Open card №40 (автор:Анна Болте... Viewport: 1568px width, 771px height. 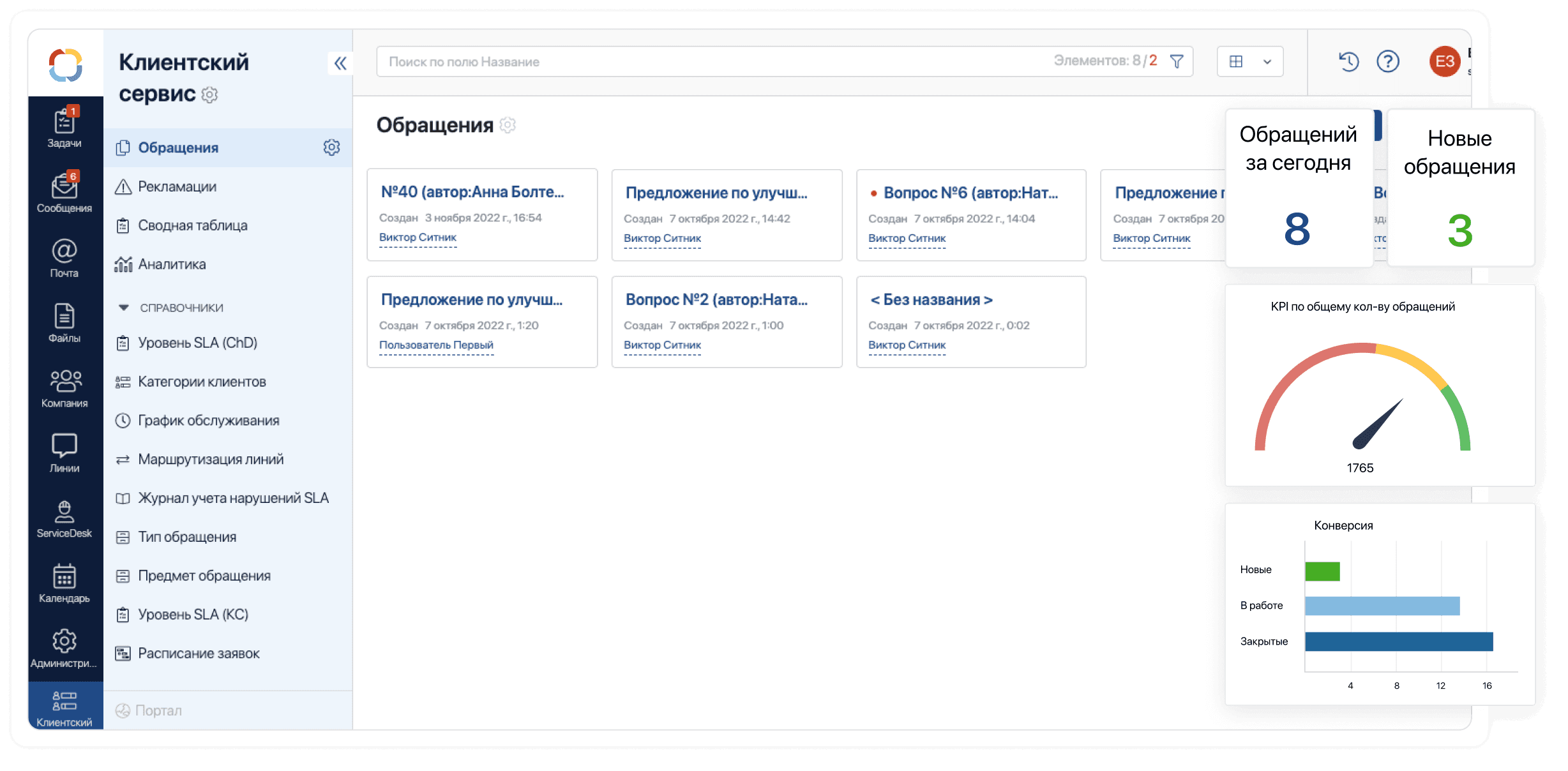coord(482,214)
